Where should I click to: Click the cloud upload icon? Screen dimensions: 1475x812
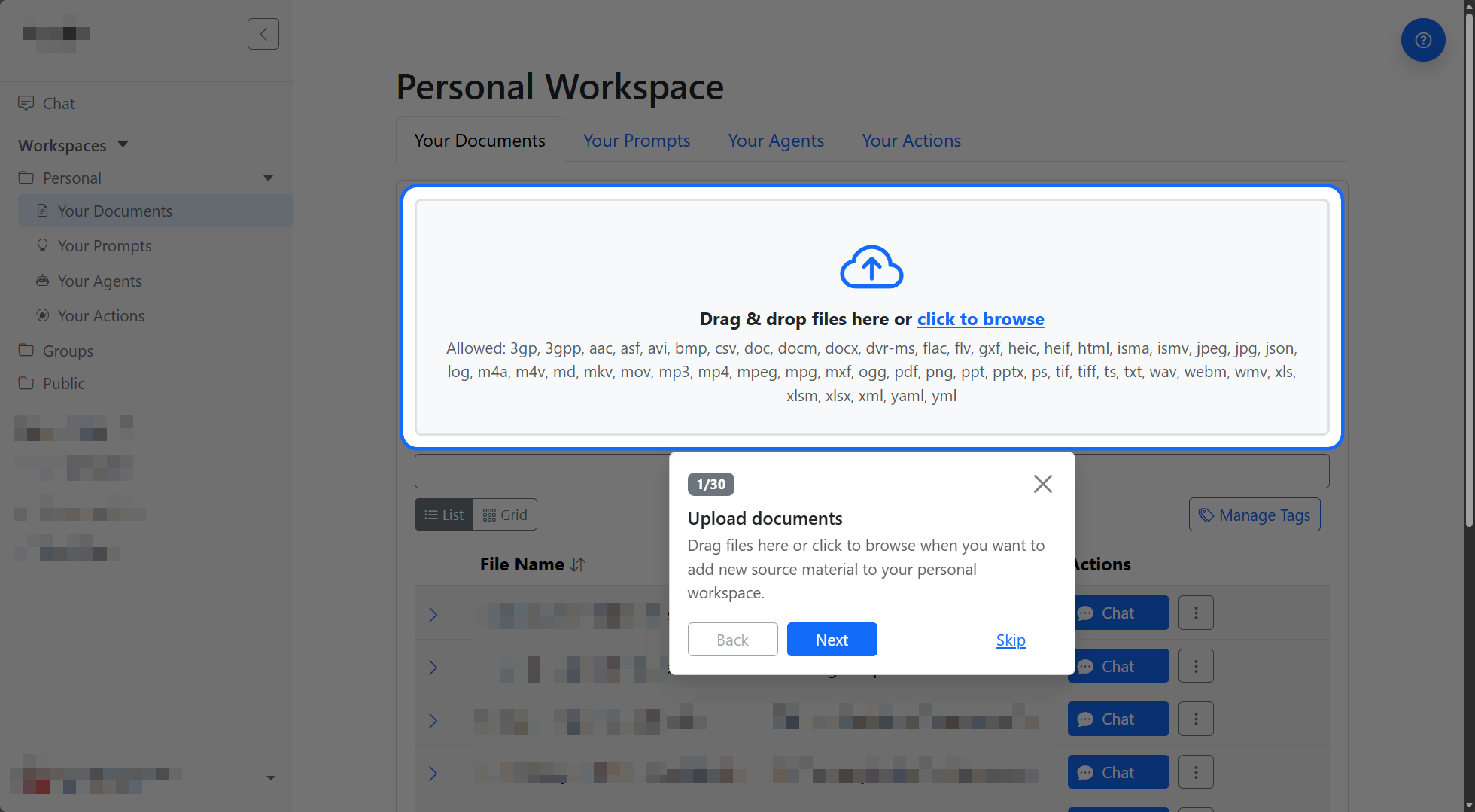coord(871,267)
